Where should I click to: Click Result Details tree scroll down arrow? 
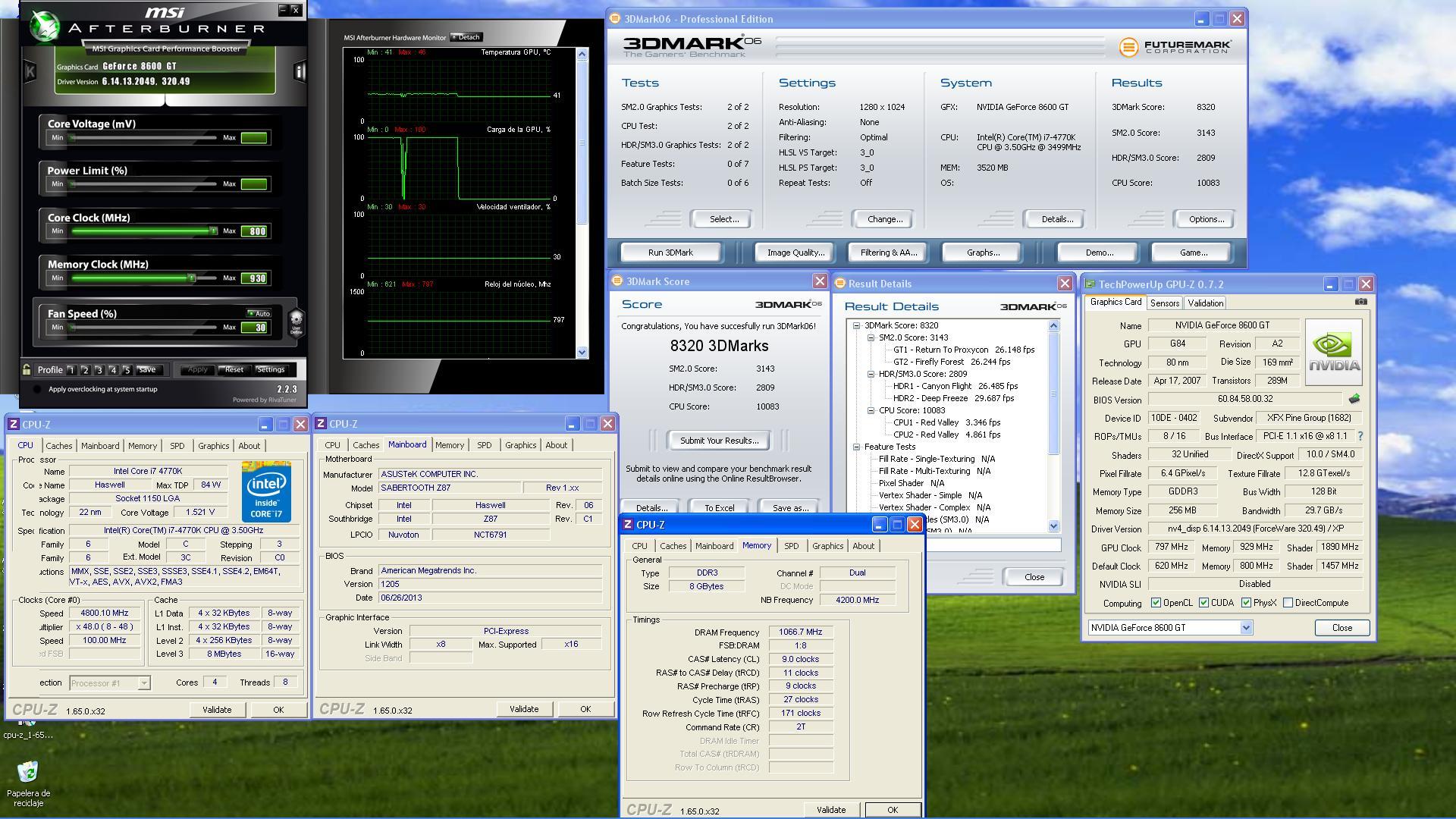pyautogui.click(x=1053, y=526)
